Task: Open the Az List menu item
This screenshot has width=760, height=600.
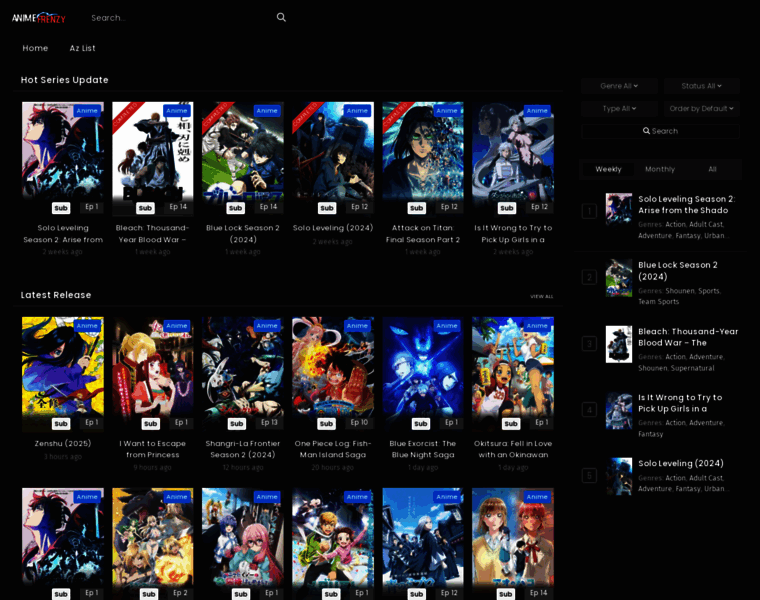Action: (82, 48)
